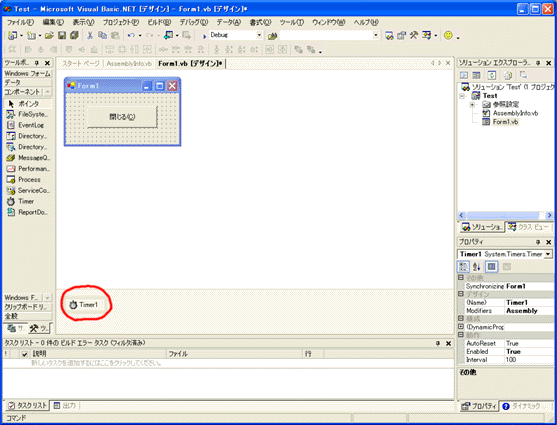557x425 pixels.
Task: Select EventLog component in toolbox
Action: (x=28, y=125)
